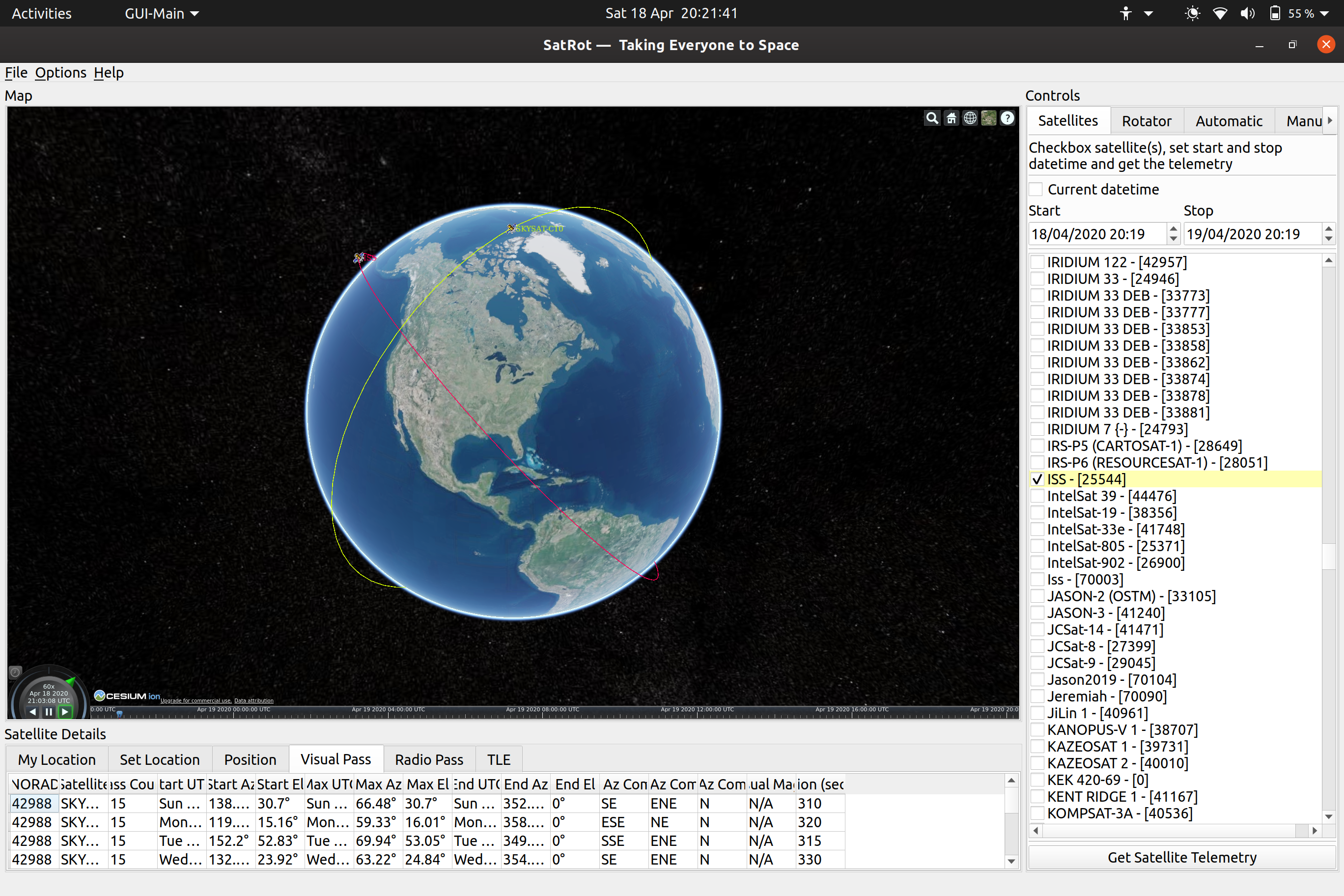Open the brightness indicator in top bar

pos(1192,13)
